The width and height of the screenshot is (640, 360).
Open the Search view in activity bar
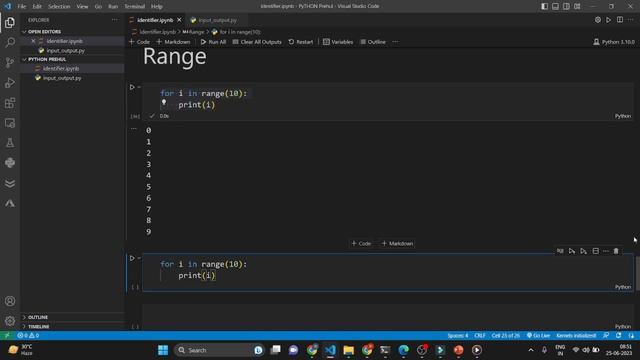pos(10,42)
